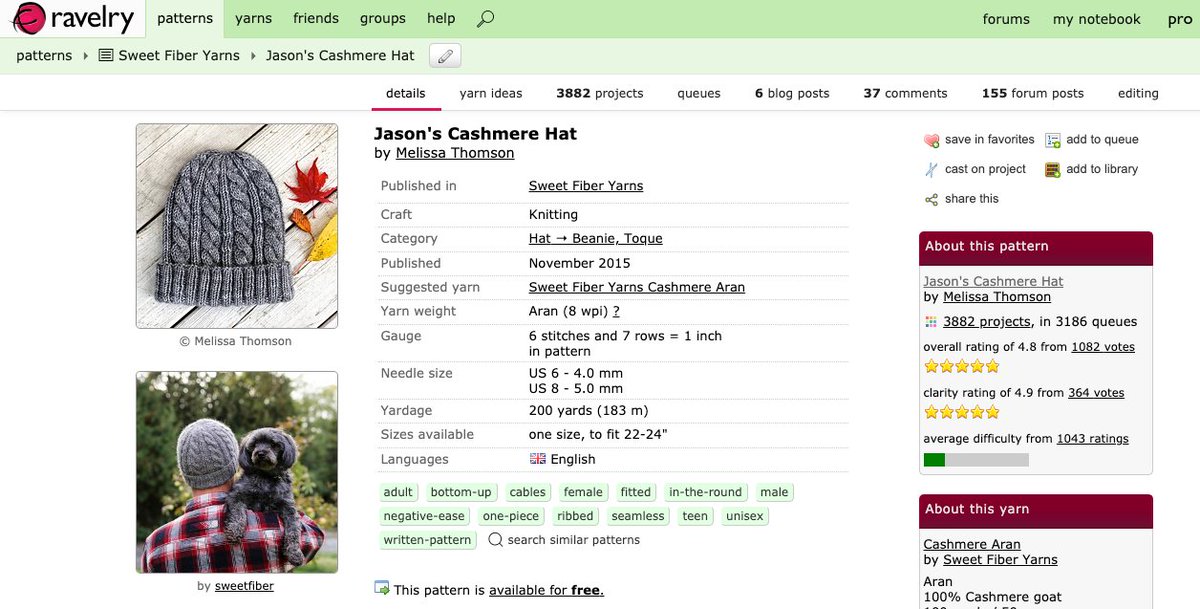
Task: Switch to the yarn ideas tab
Action: coord(491,94)
